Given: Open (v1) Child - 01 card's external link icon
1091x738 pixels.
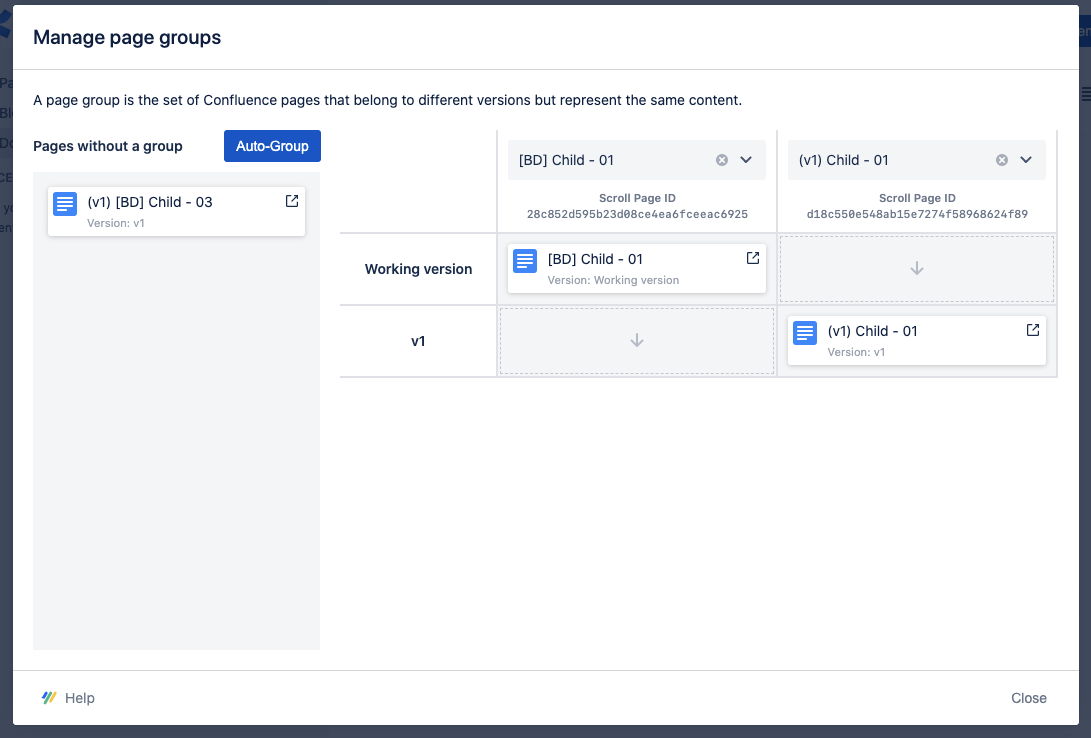Looking at the screenshot, I should coord(1033,330).
